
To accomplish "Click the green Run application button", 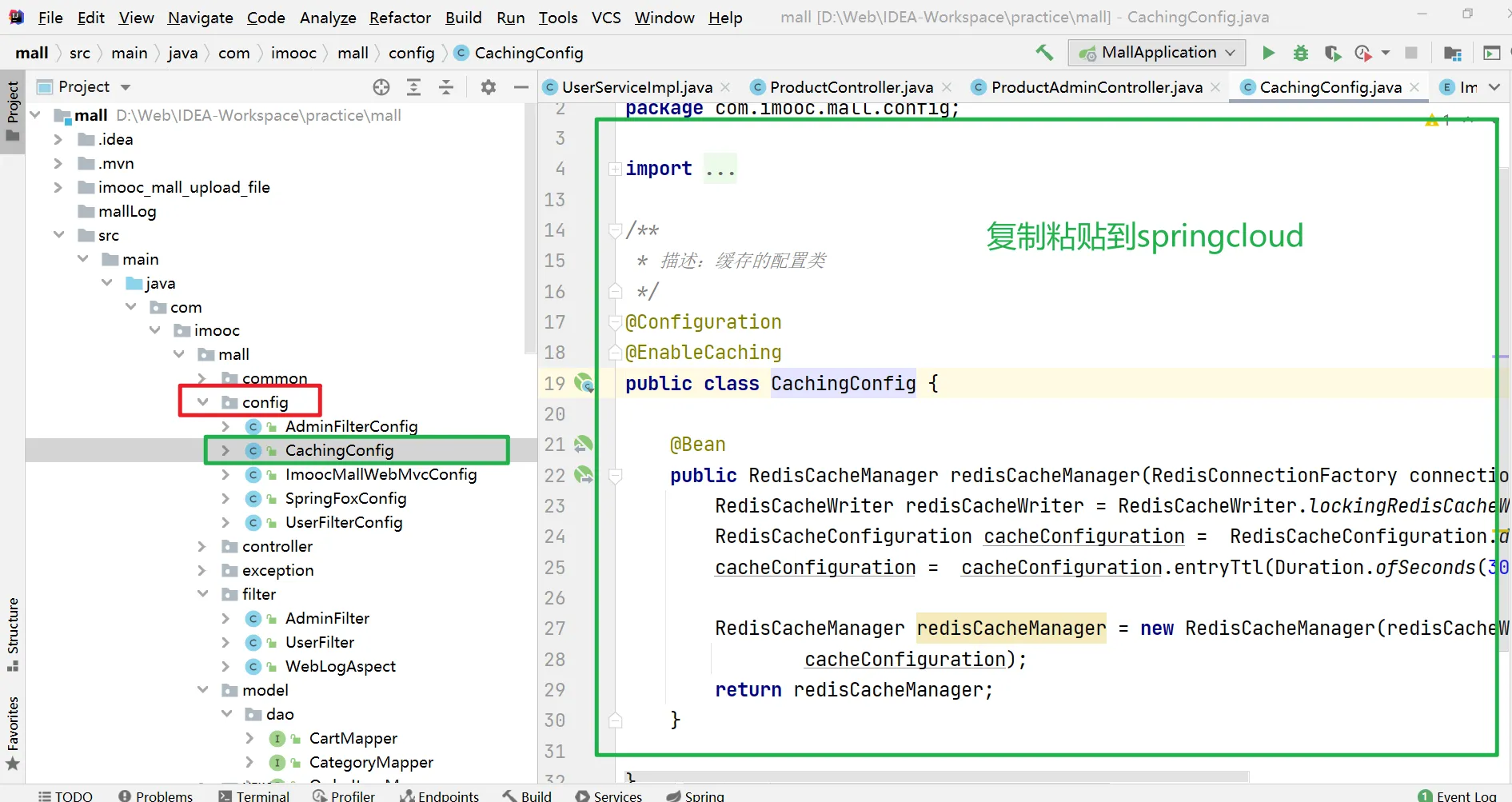I will coord(1268,53).
